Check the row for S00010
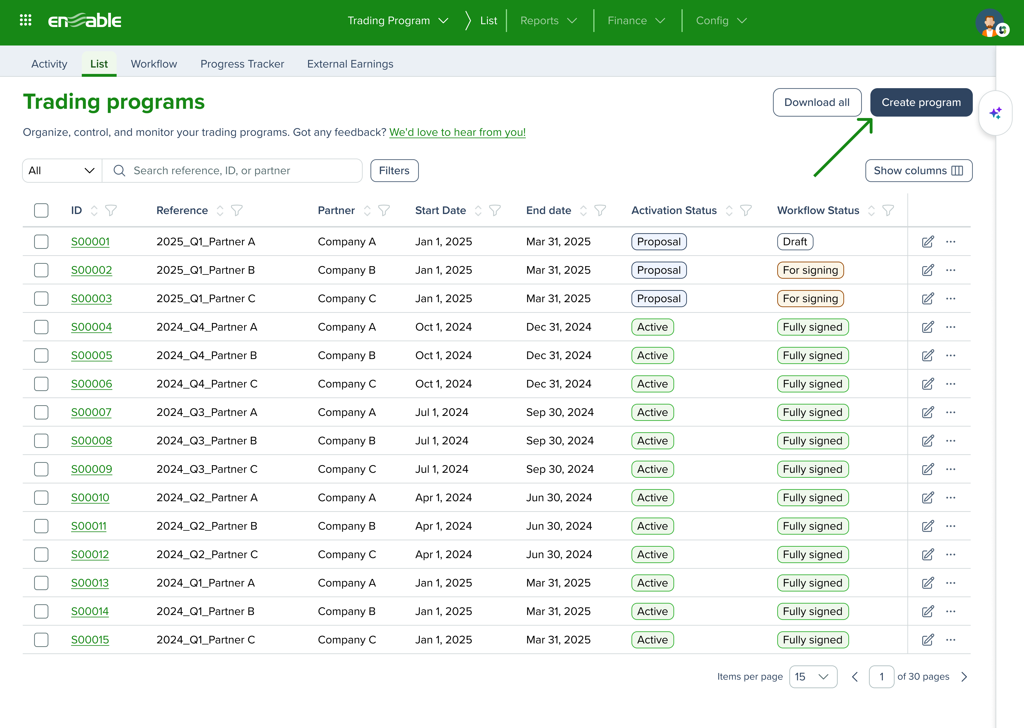 [41, 498]
